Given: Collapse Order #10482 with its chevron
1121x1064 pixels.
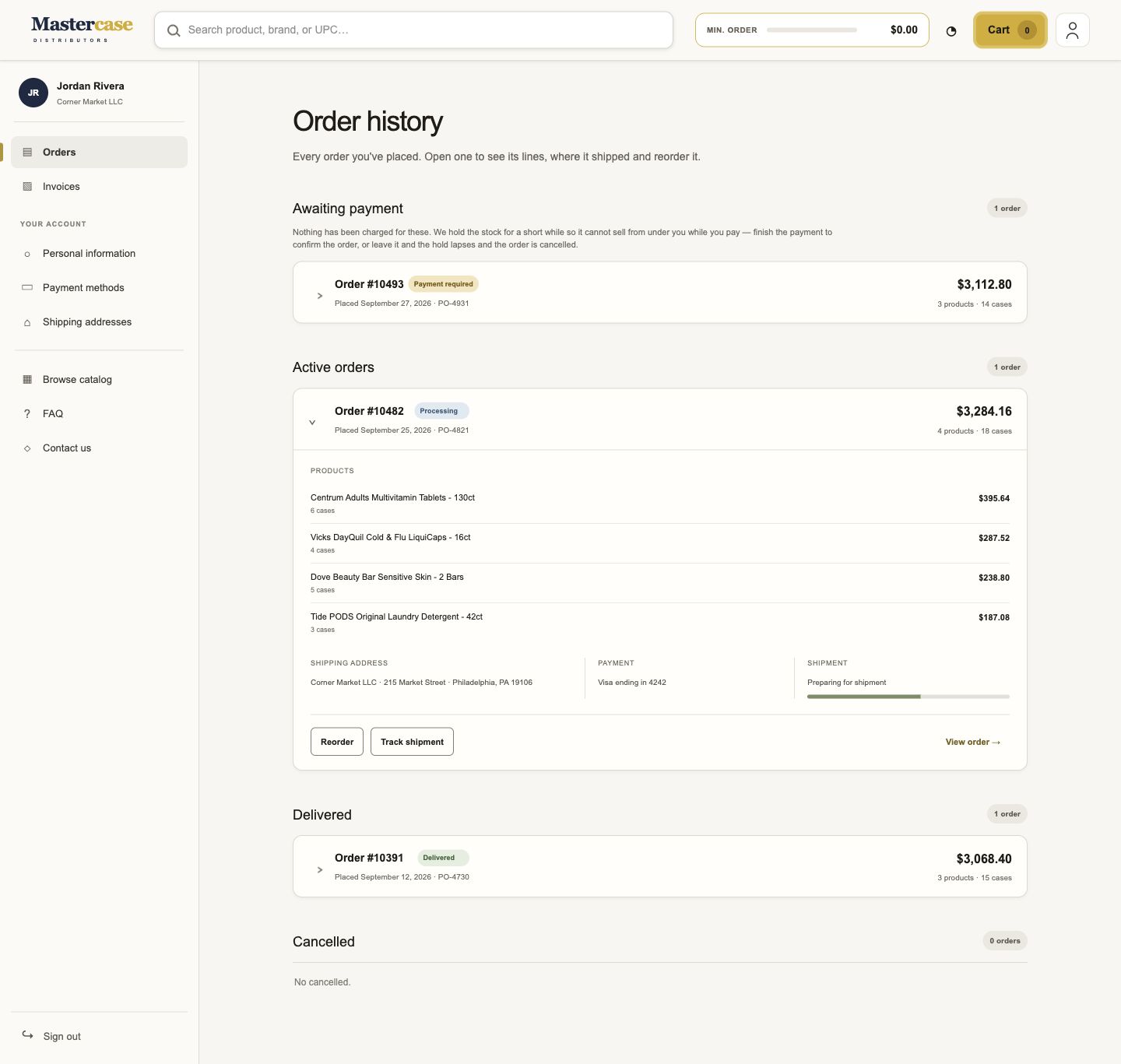Looking at the screenshot, I should pyautogui.click(x=312, y=423).
